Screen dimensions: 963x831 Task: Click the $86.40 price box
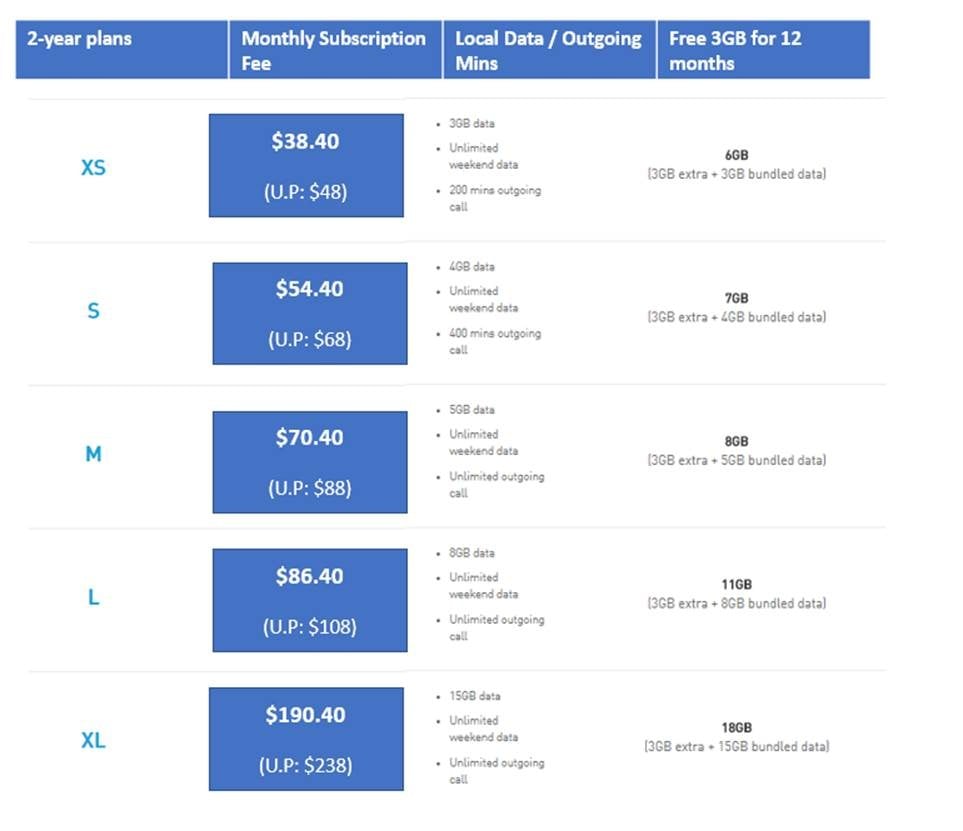310,600
